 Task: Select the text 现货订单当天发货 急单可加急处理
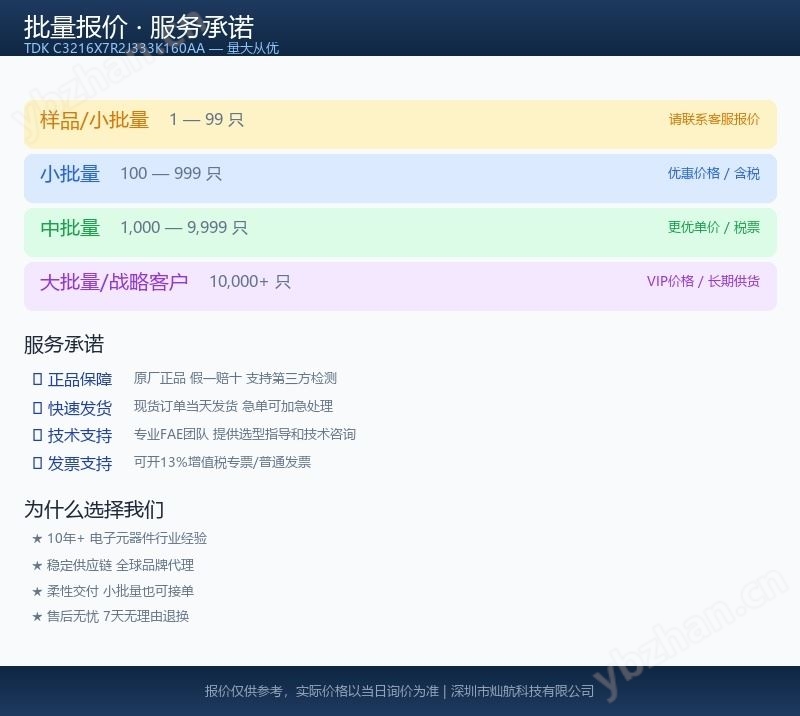click(233, 406)
